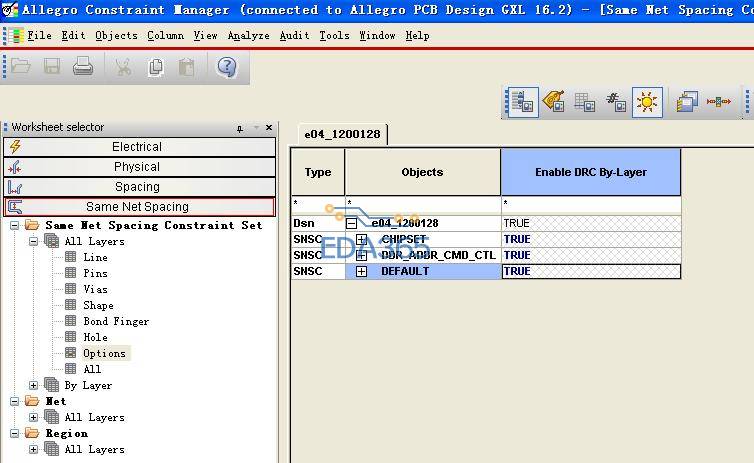Image resolution: width=754 pixels, height=463 pixels.
Task: Expand the DDR_ADDR_CMD_CTL row
Action: click(361, 255)
